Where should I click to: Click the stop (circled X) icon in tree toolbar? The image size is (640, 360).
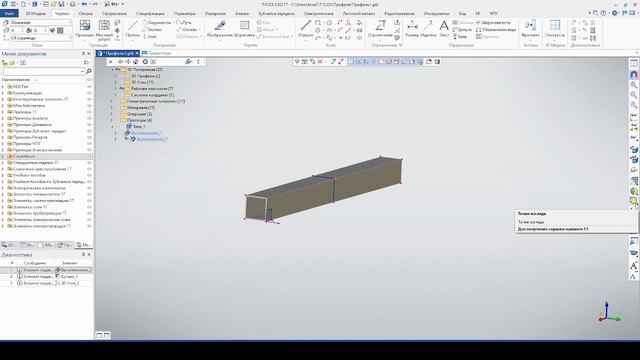145,62
